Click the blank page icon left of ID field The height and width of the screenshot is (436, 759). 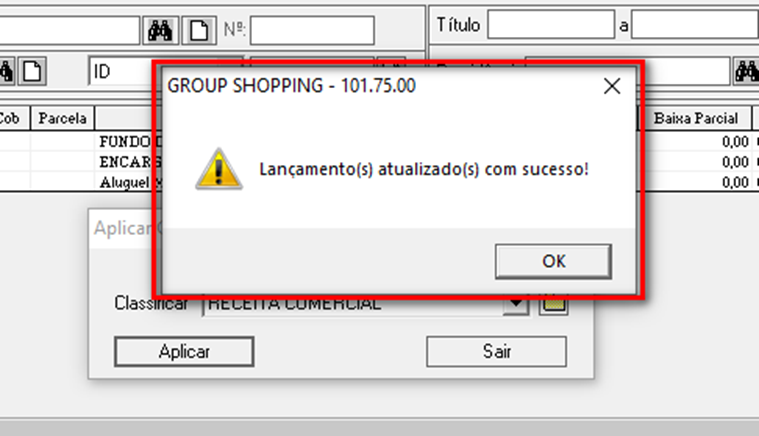click(32, 72)
